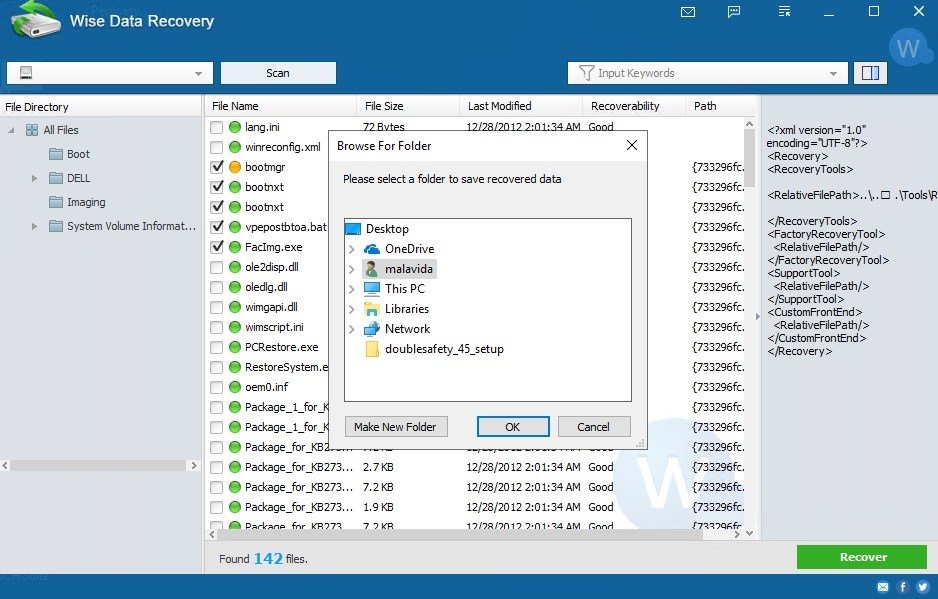Click the Libraries icon in Browse dialog
The width and height of the screenshot is (938, 599).
372,309
